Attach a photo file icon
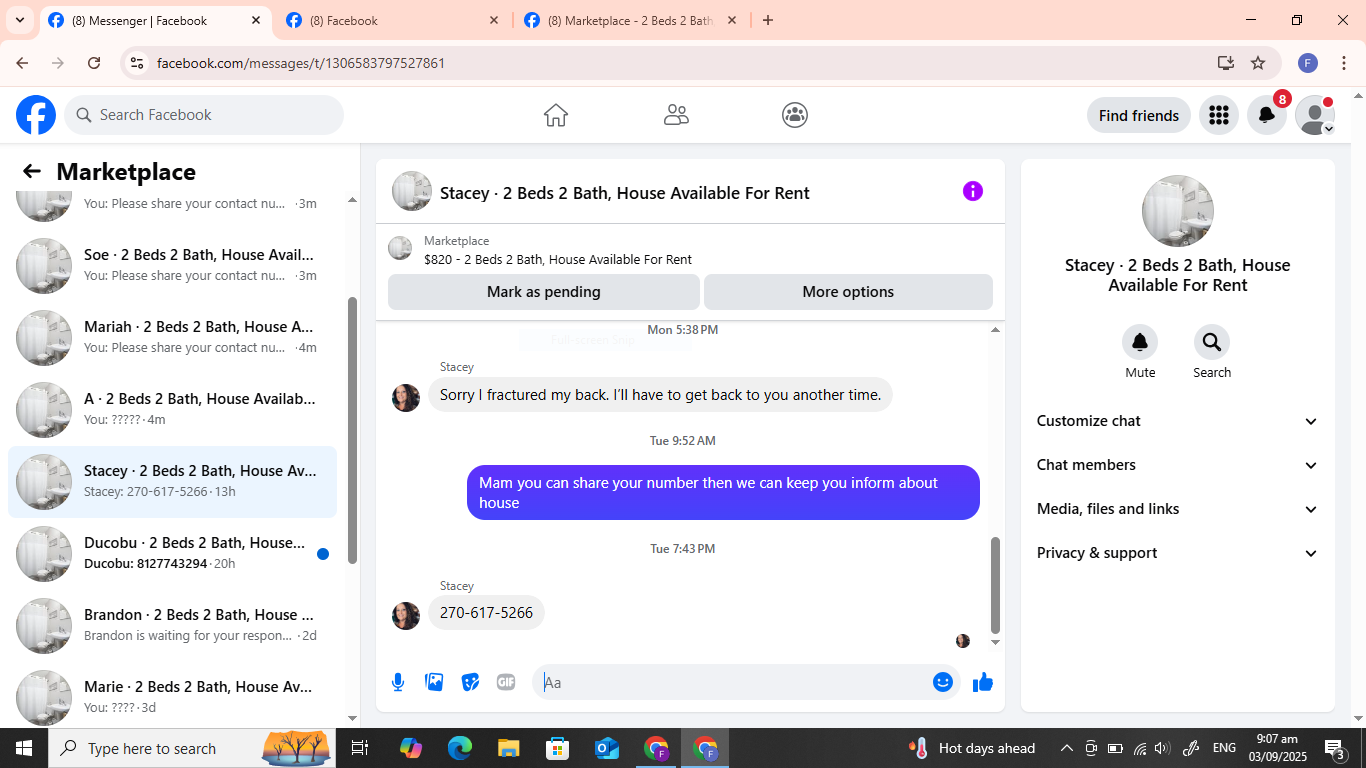The width and height of the screenshot is (1366, 768). pyautogui.click(x=434, y=682)
